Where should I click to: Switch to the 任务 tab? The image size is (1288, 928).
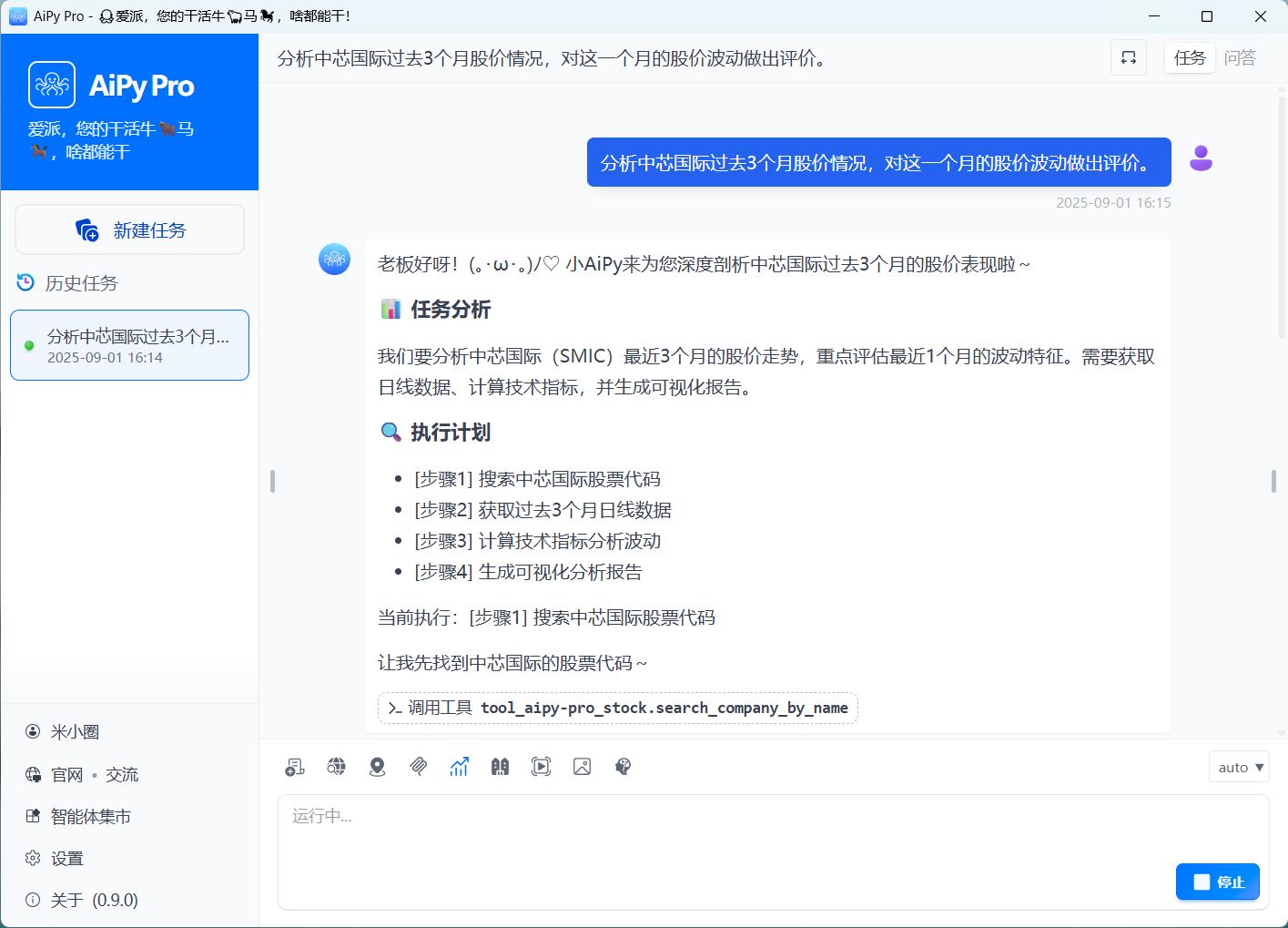[1190, 57]
